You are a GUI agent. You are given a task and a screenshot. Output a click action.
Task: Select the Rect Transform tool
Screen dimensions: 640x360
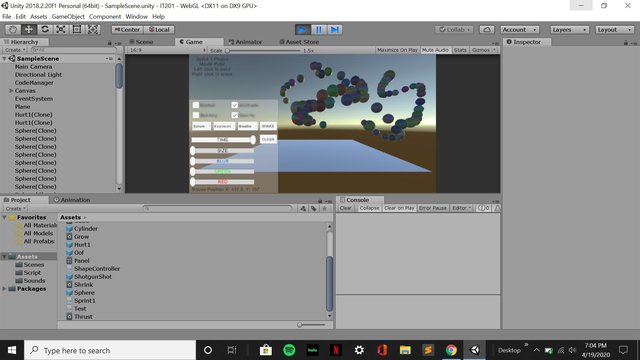click(x=77, y=29)
